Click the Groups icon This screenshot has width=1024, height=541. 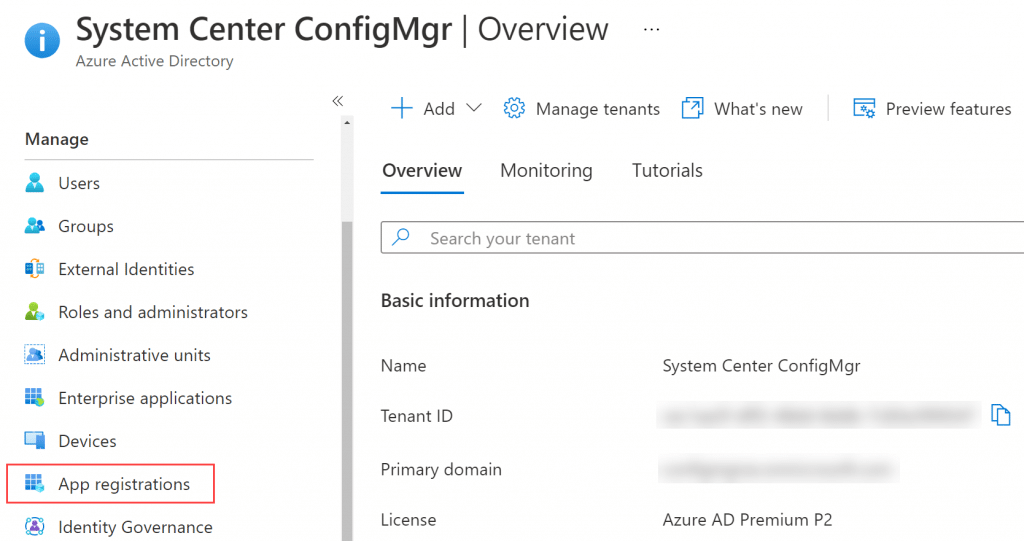[x=35, y=226]
